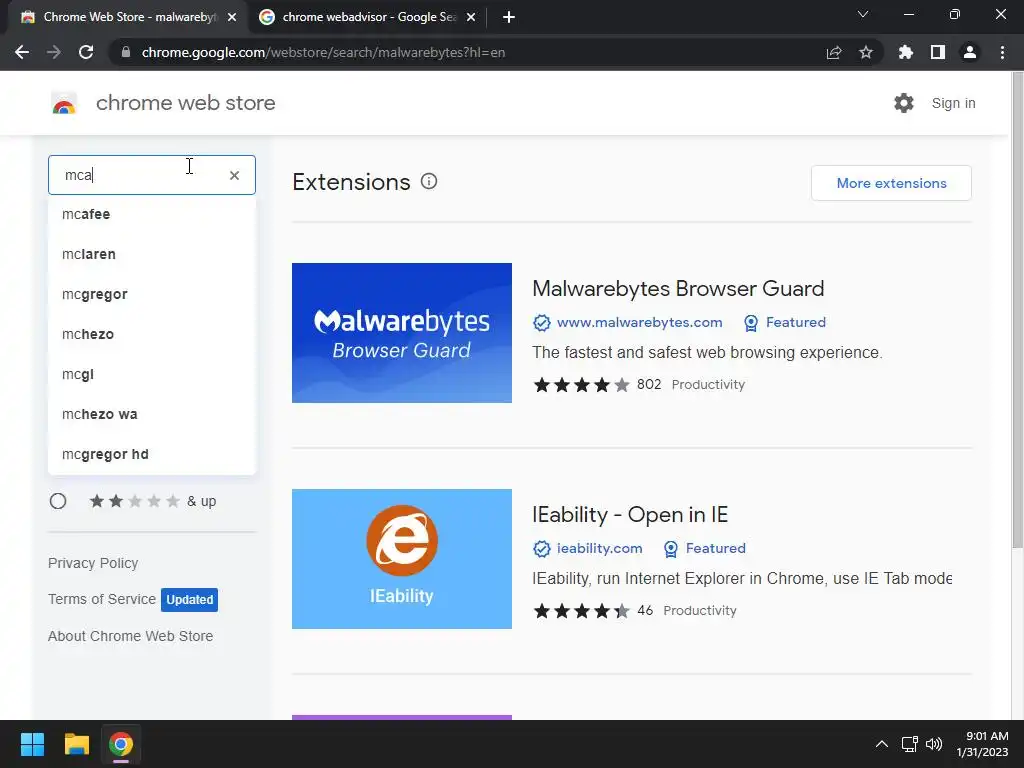
Task: Click the Featured badge on IEability
Action: 705,548
